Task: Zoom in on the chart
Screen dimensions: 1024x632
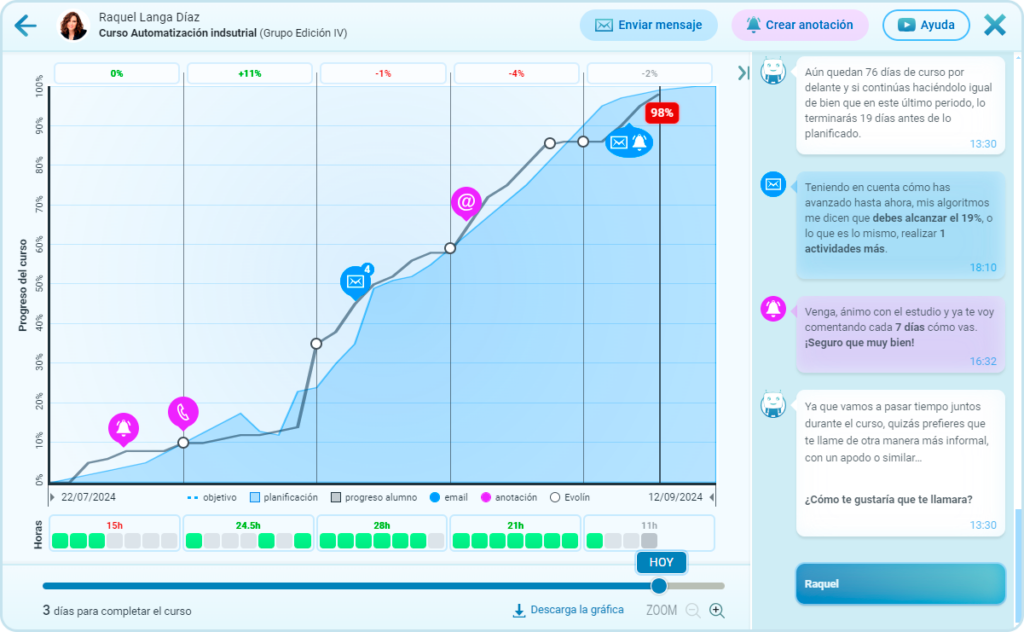Action: pos(717,610)
